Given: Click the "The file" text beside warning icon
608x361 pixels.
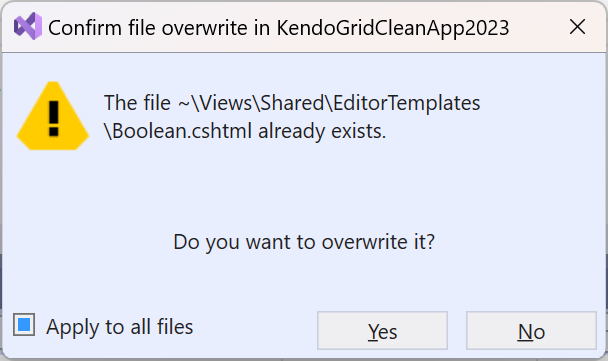Looking at the screenshot, I should point(137,103).
